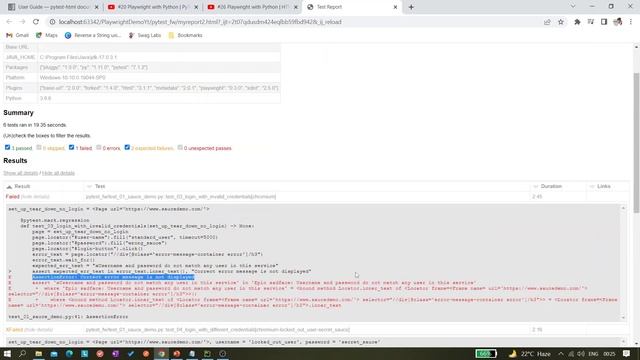Uncheck the failed results filter

click(71, 147)
